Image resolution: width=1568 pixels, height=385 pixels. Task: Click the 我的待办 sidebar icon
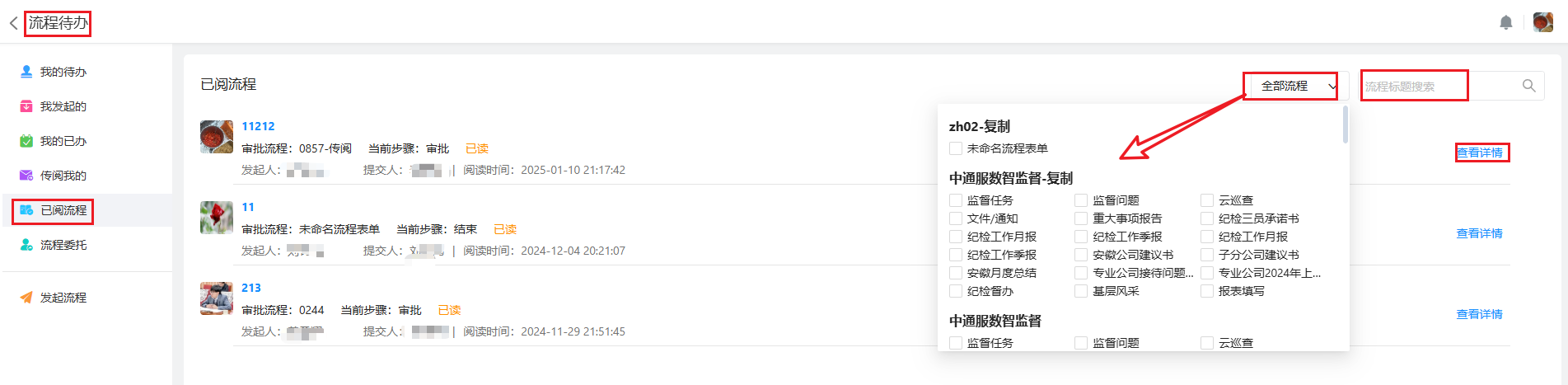(x=26, y=72)
